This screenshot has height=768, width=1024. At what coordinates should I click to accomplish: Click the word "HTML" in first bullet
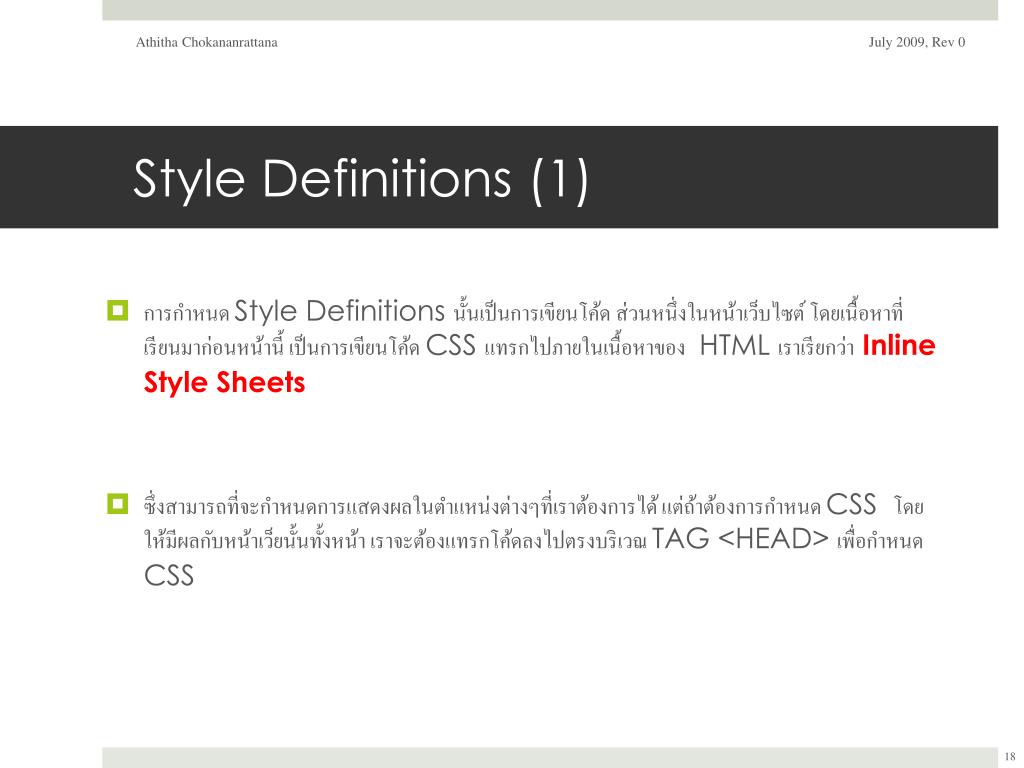[734, 345]
